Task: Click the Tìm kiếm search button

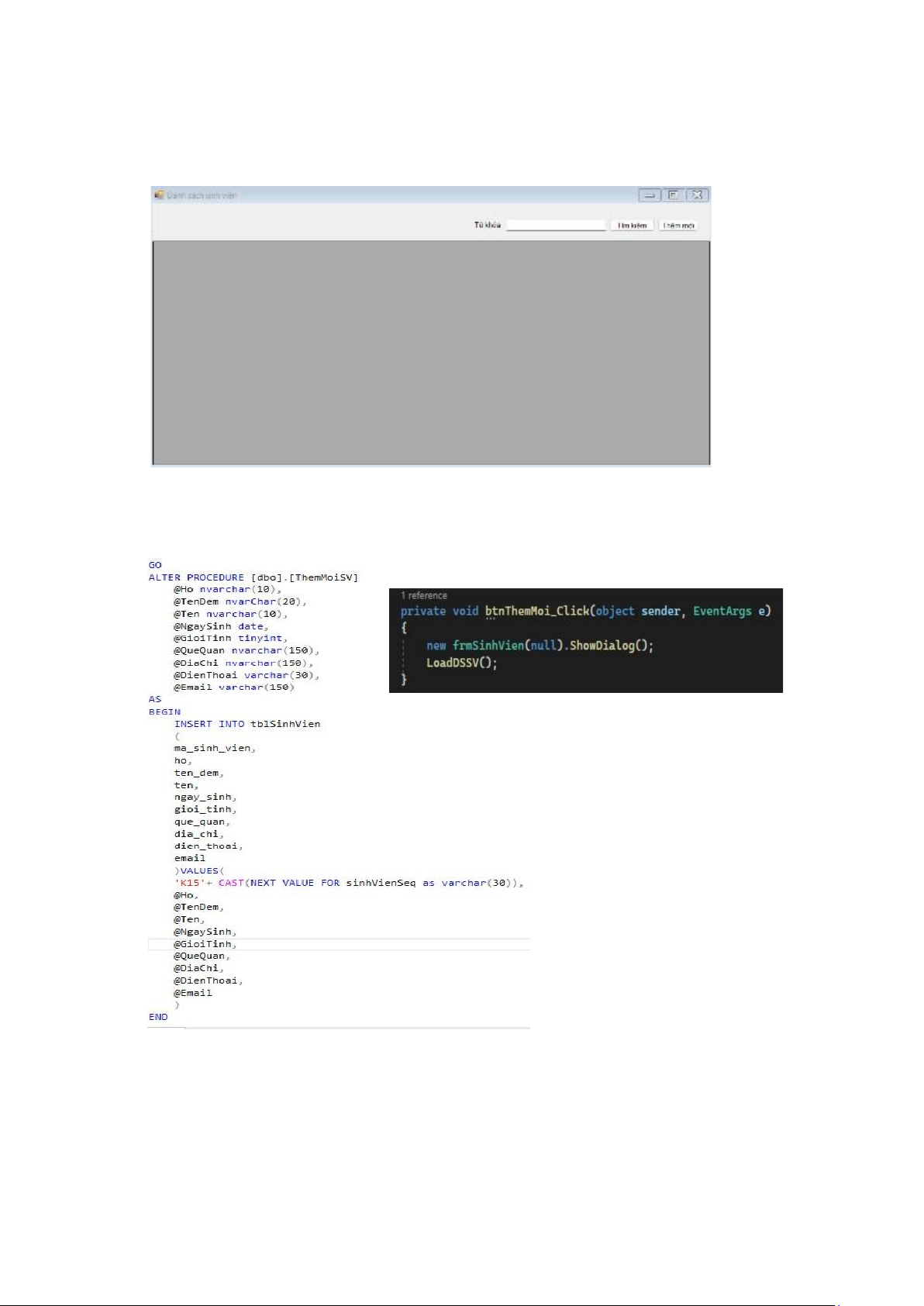Action: coord(632,226)
